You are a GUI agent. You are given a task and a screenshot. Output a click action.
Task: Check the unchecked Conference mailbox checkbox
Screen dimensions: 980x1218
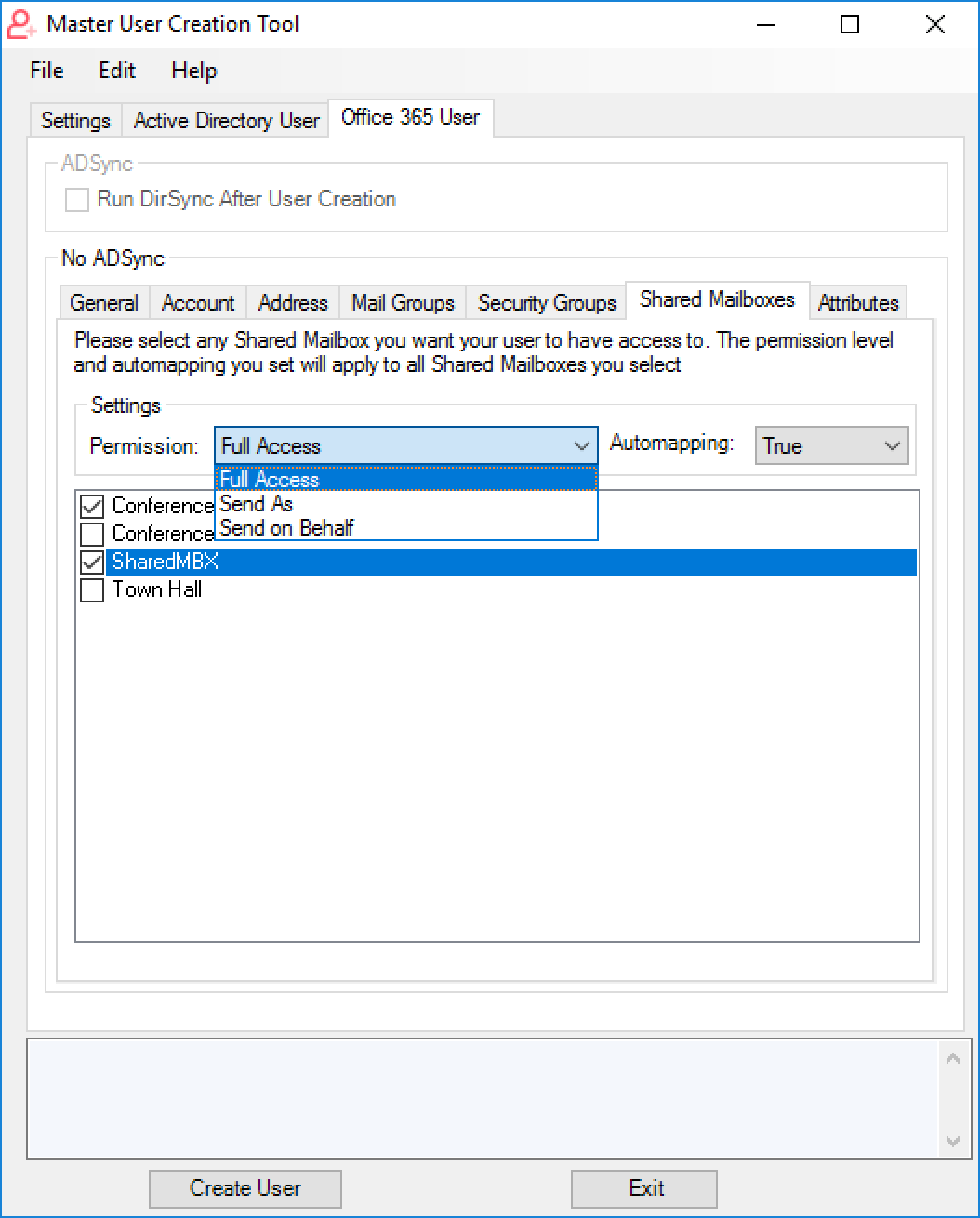[x=92, y=534]
